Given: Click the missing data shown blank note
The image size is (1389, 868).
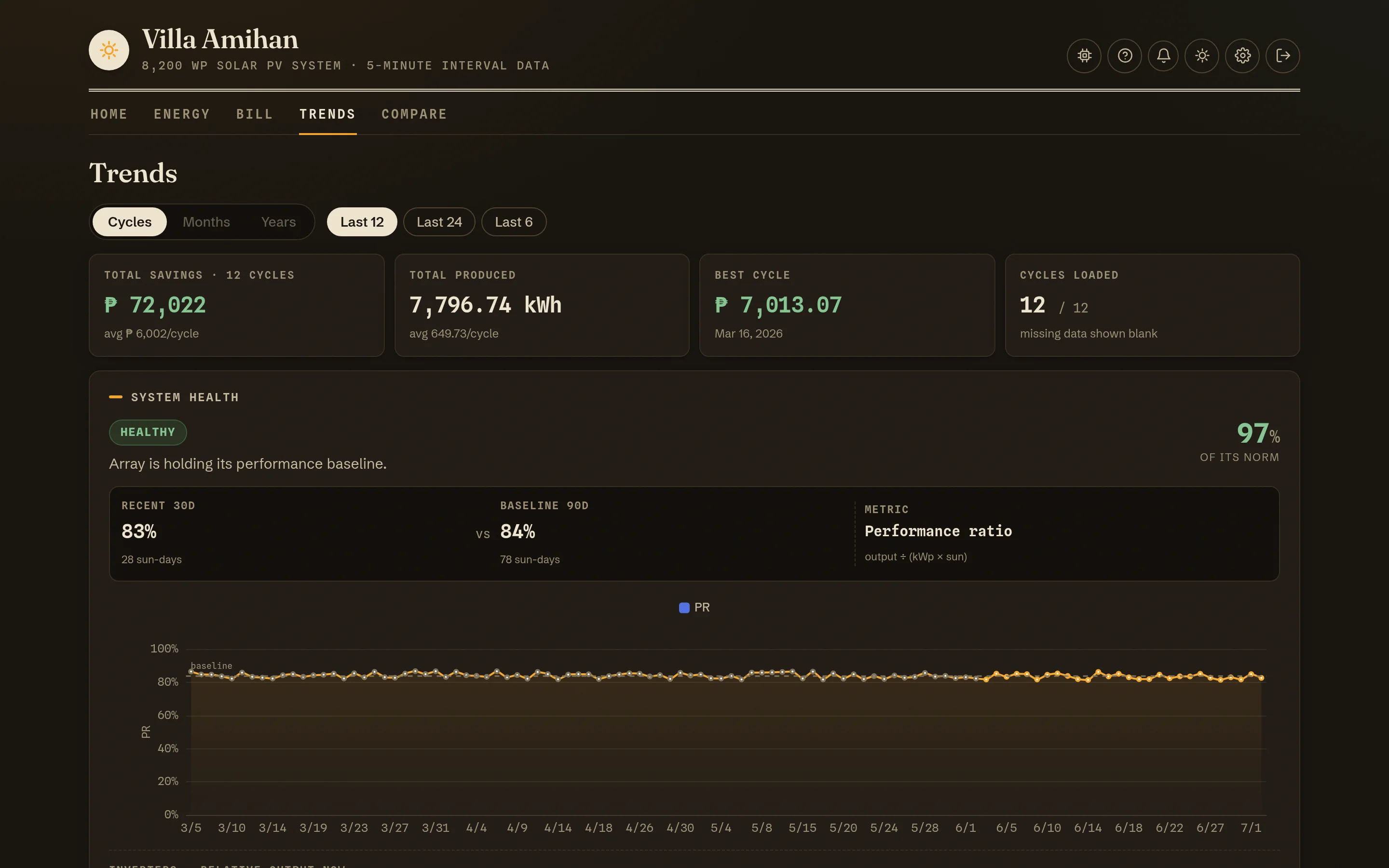Looking at the screenshot, I should [x=1088, y=334].
